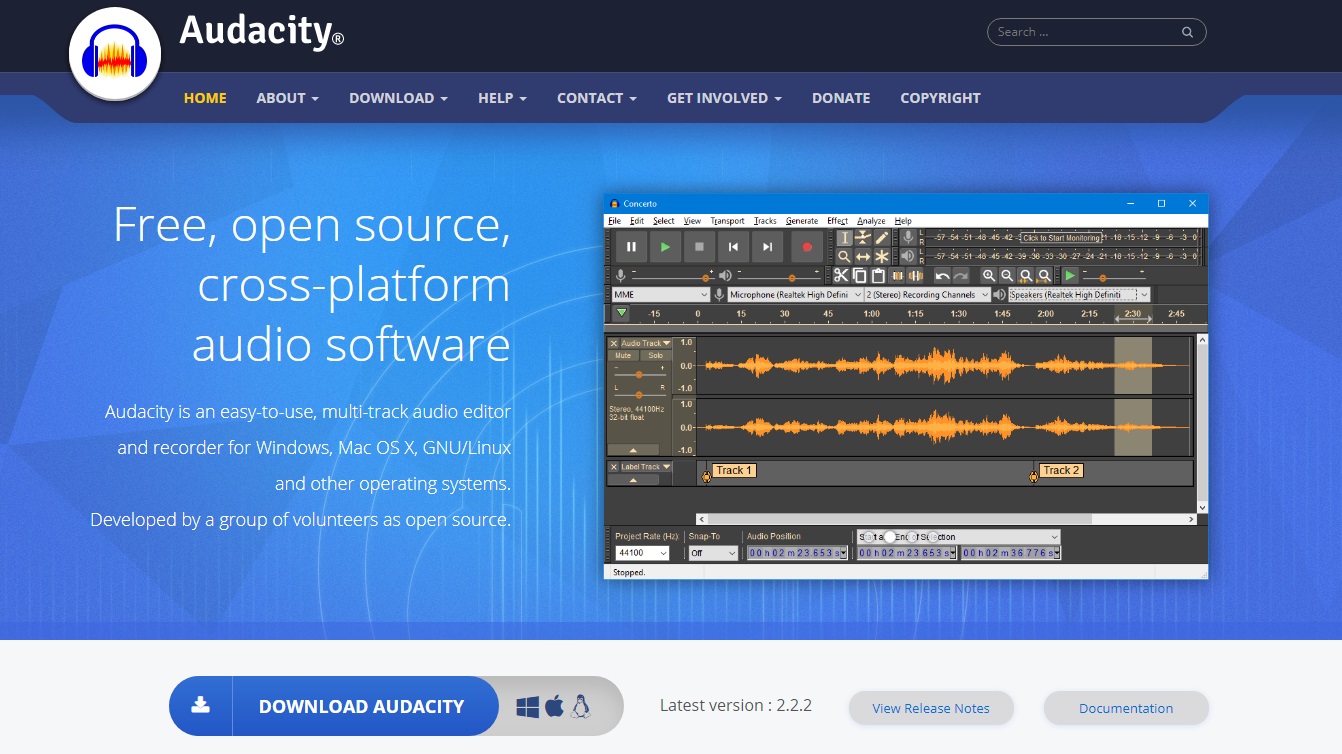Select the Time Shift tool
The height and width of the screenshot is (754, 1342).
coord(862,257)
